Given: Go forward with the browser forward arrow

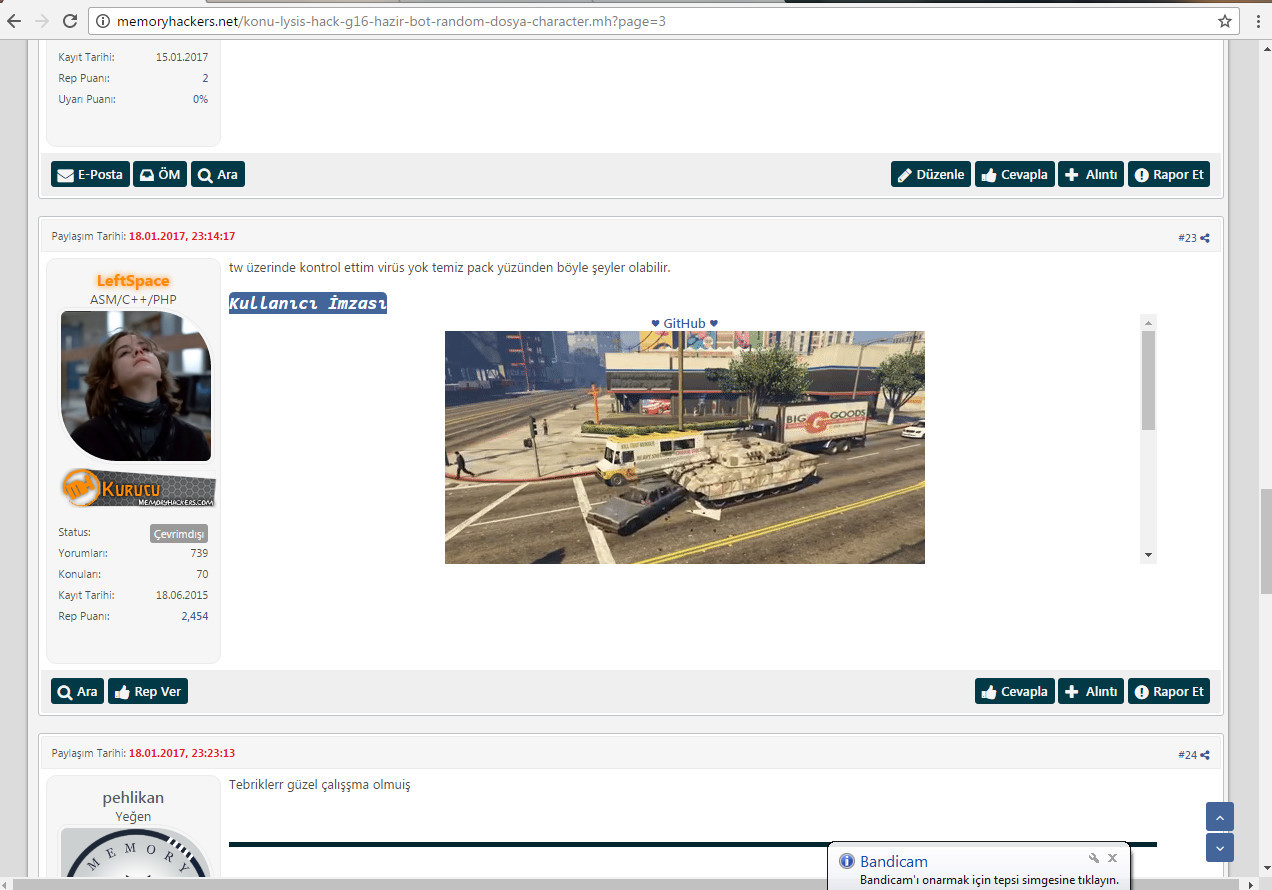Looking at the screenshot, I should pos(42,21).
